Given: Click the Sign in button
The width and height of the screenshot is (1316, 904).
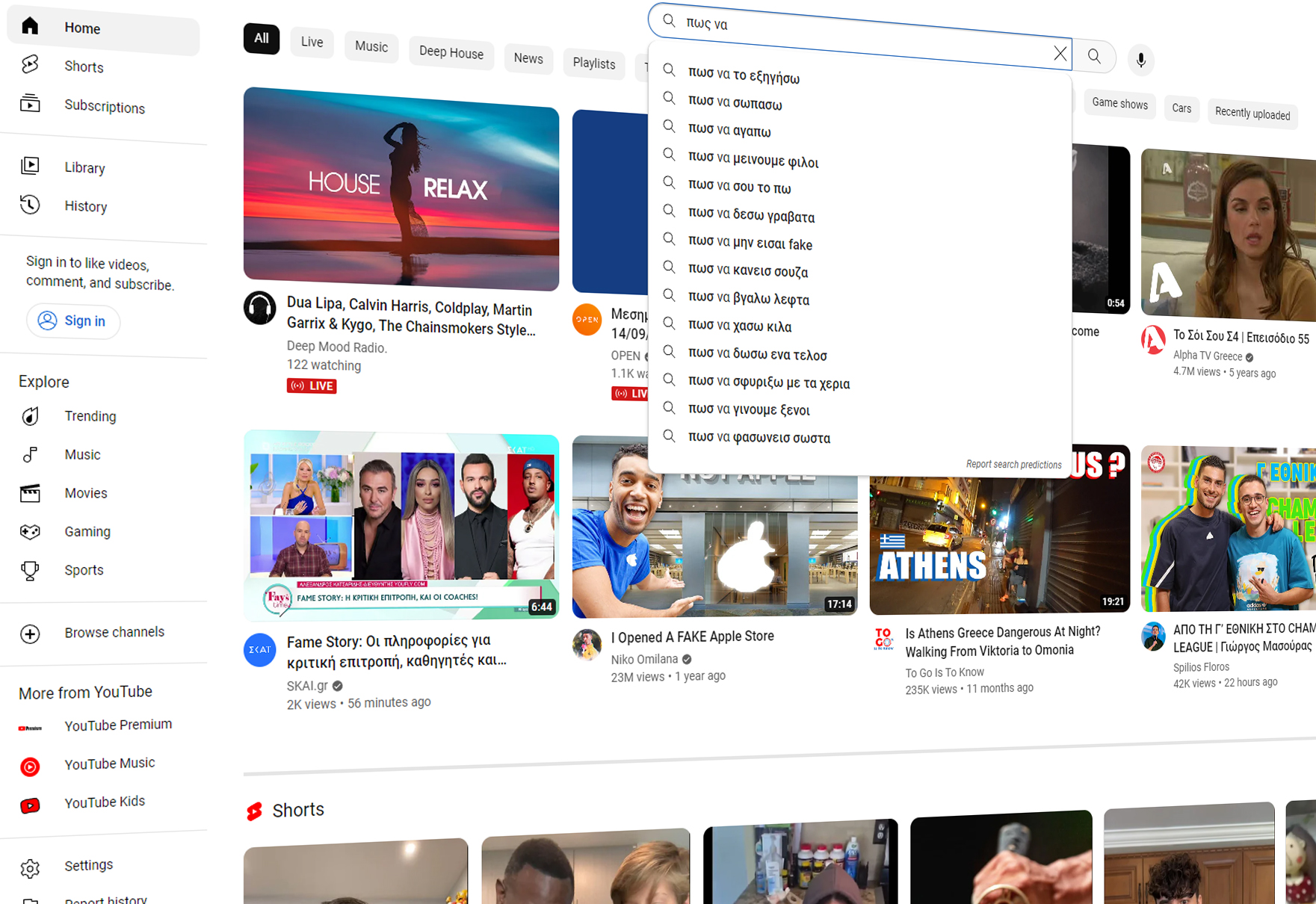Looking at the screenshot, I should pos(73,321).
